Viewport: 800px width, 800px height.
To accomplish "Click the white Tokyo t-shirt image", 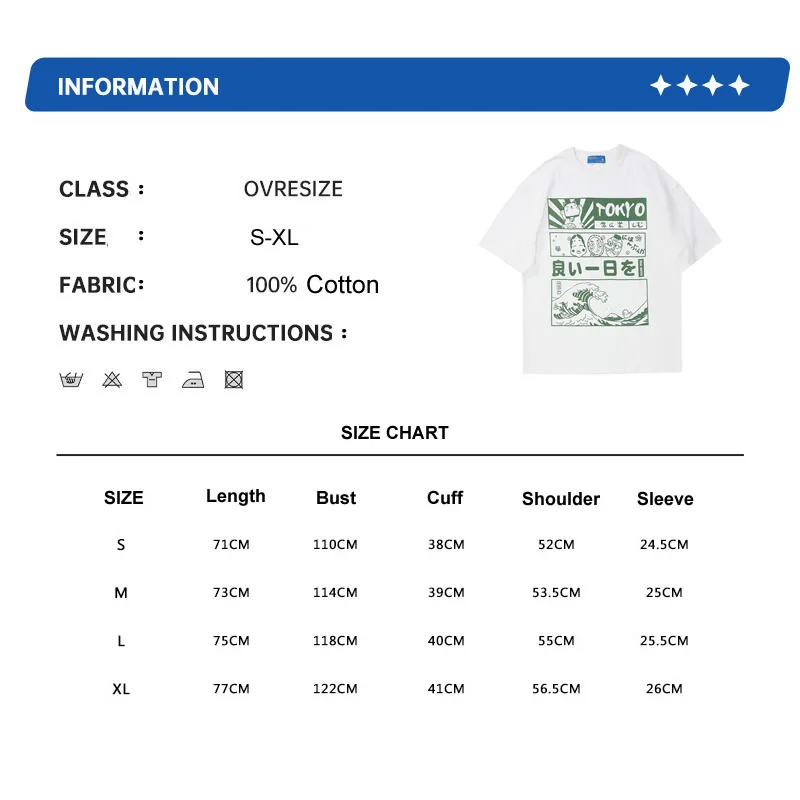I will [600, 259].
